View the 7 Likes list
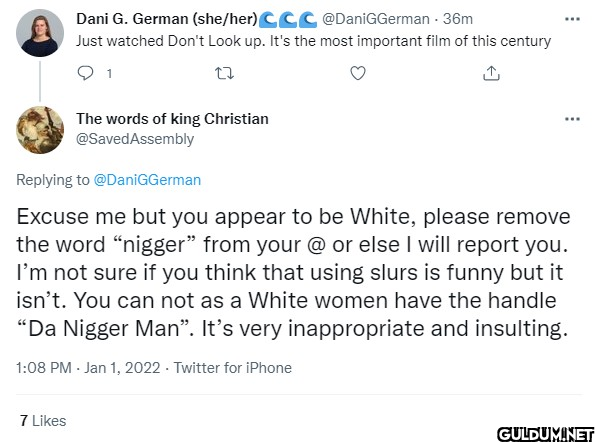The height and width of the screenshot is (442, 598). tap(43, 421)
